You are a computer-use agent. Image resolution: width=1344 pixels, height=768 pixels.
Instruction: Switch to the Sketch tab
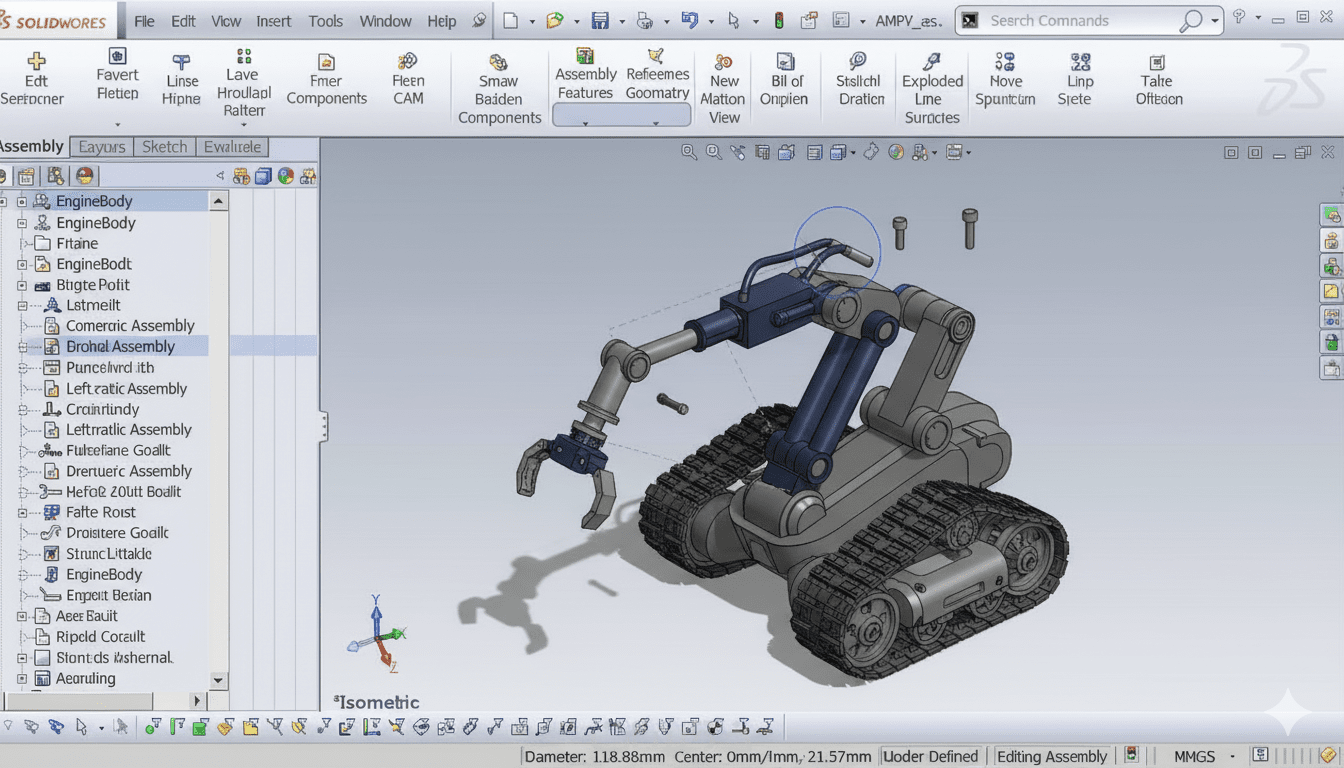coord(164,147)
